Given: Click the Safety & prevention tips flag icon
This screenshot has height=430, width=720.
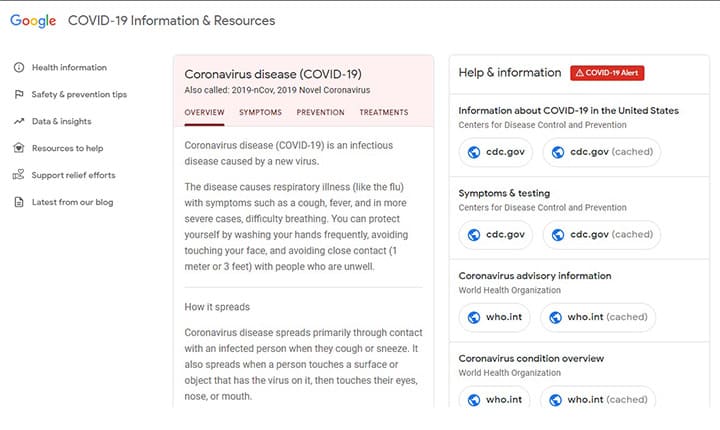Looking at the screenshot, I should coord(19,95).
